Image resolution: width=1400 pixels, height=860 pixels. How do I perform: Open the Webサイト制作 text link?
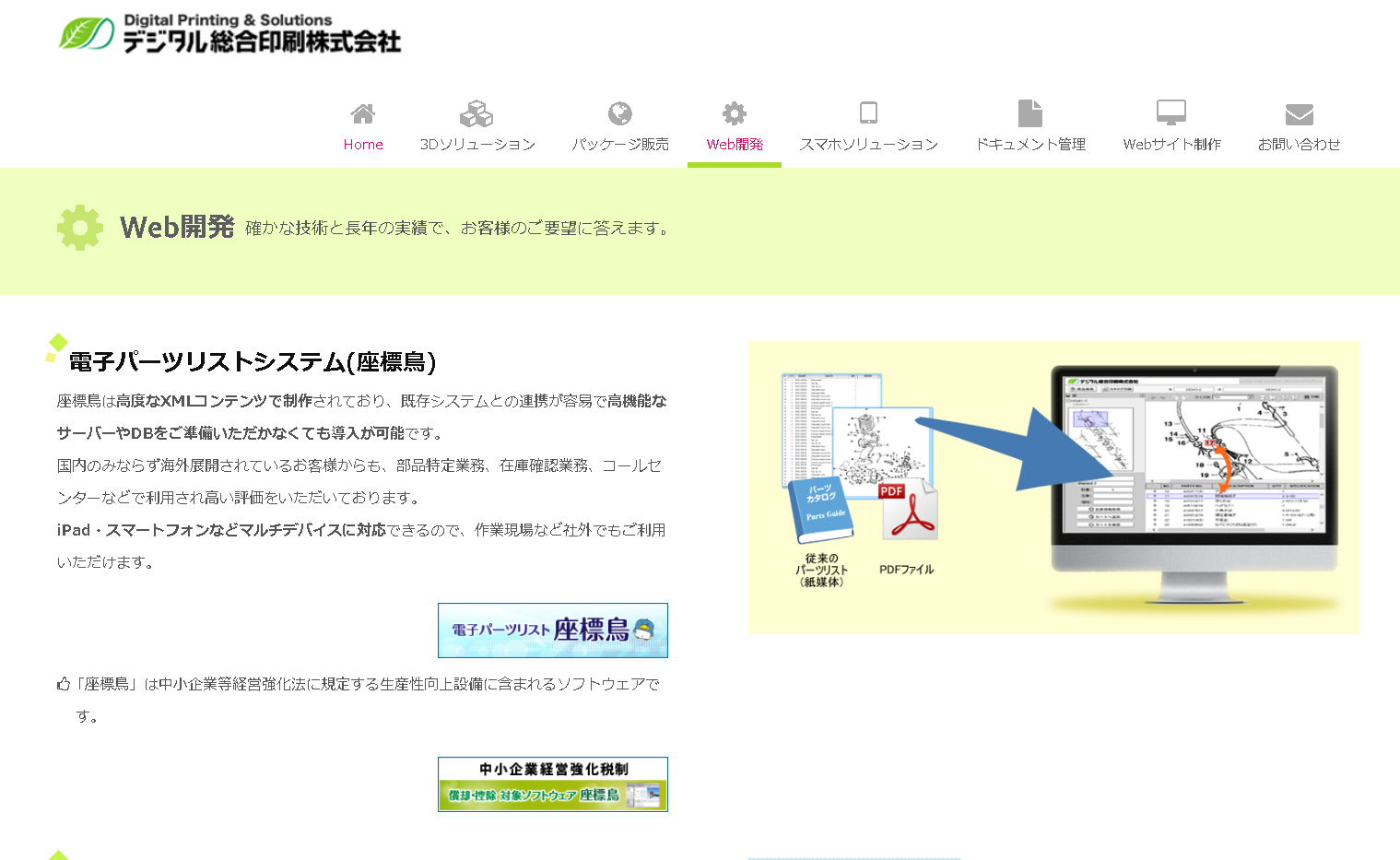[x=1171, y=145]
